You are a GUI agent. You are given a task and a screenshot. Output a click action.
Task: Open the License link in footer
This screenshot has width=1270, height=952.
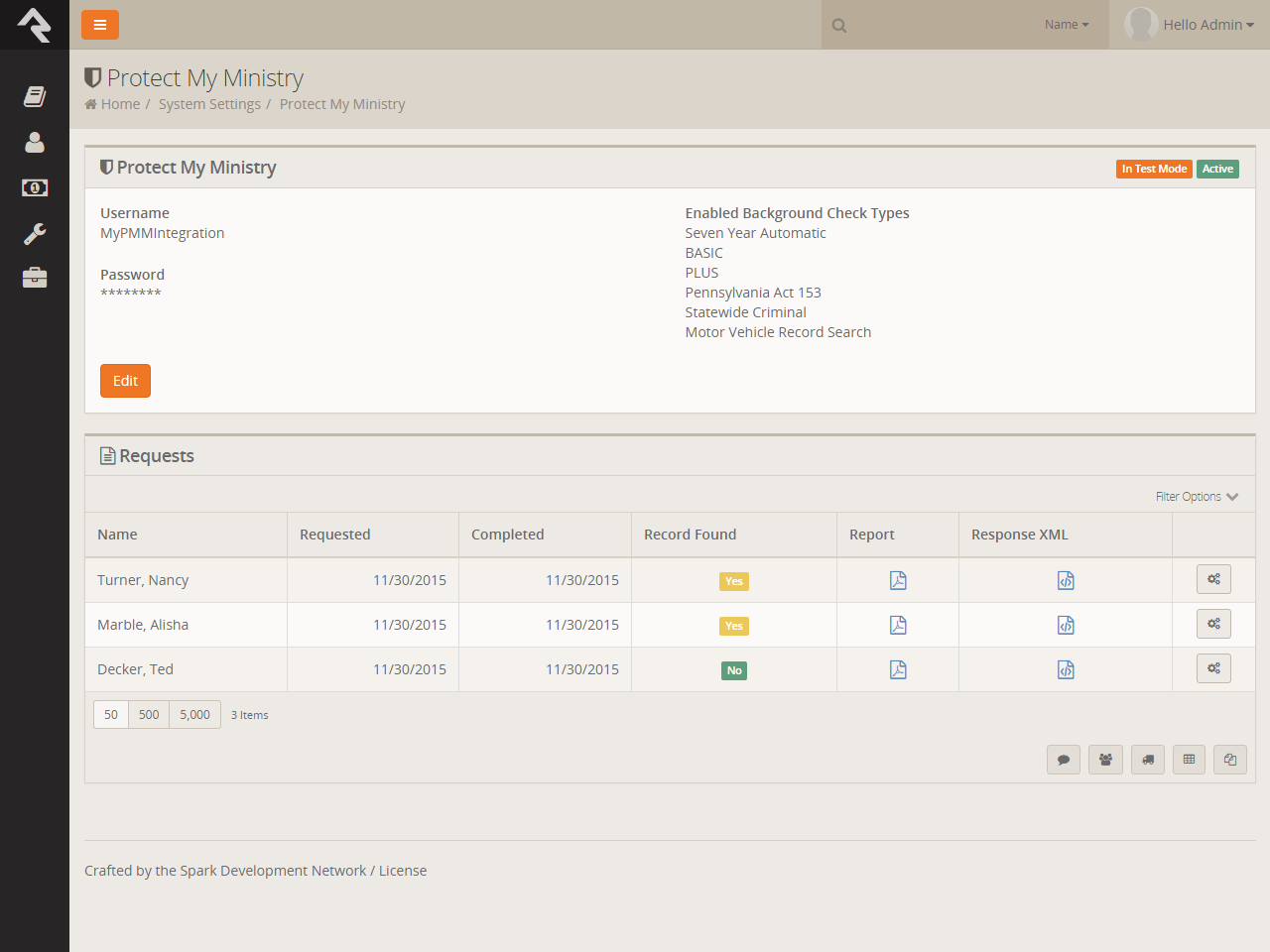403,871
